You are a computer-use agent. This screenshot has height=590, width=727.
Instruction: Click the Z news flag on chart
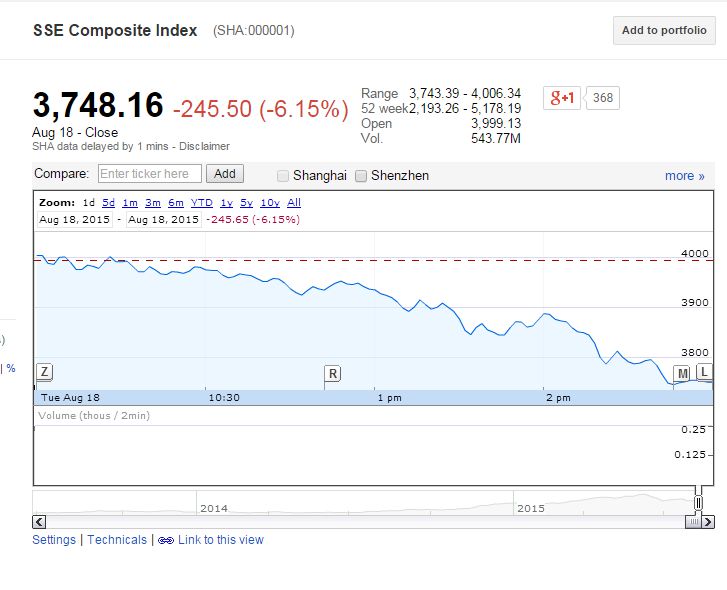(44, 372)
